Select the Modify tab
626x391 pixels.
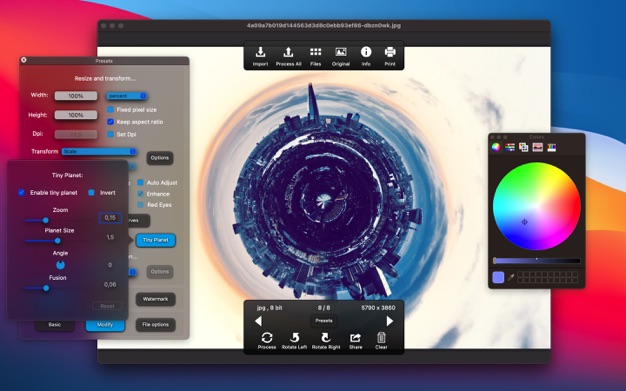105,325
